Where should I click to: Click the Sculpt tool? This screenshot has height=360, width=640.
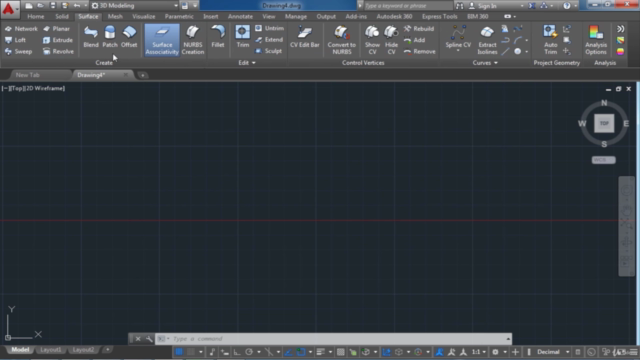[268, 51]
